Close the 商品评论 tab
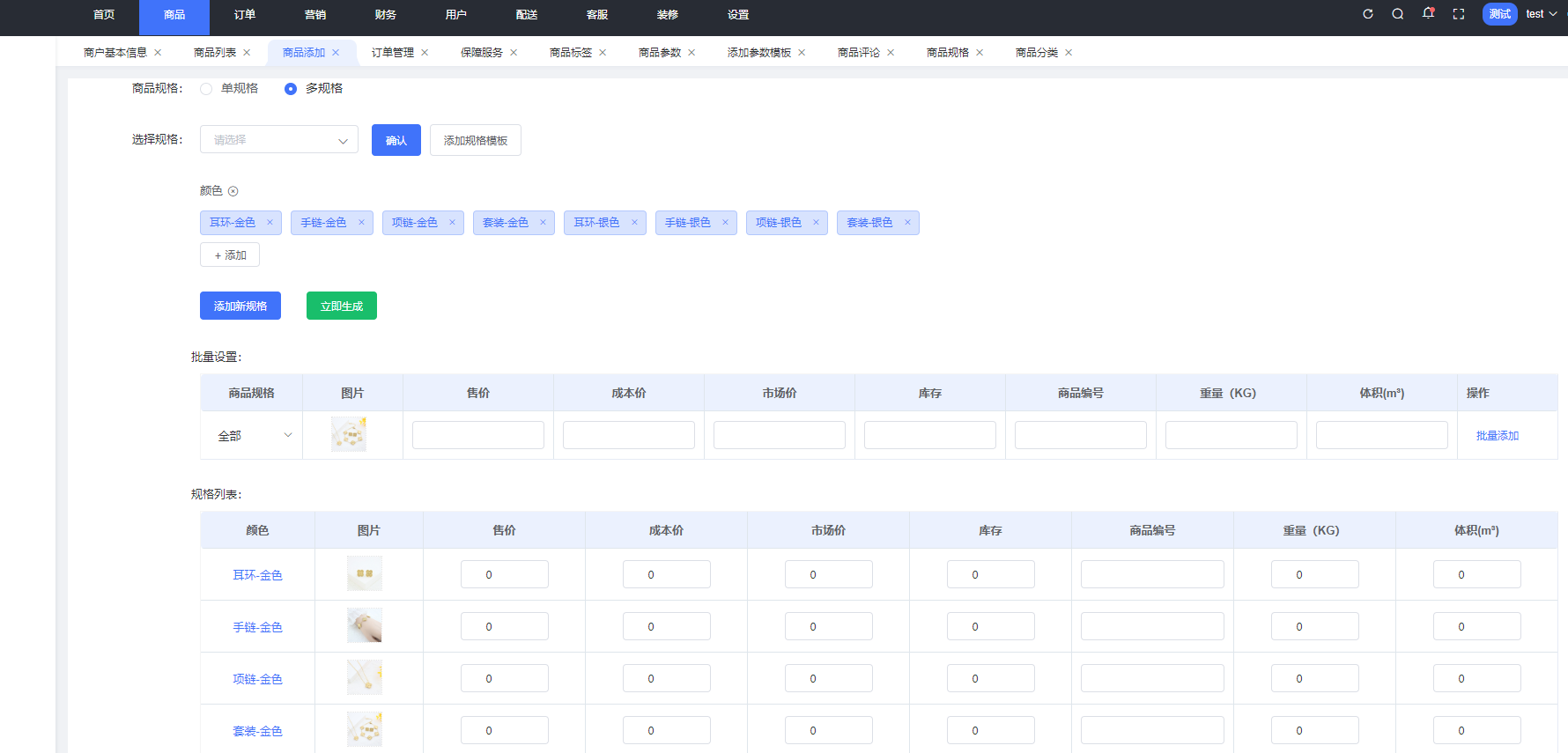 pos(891,53)
